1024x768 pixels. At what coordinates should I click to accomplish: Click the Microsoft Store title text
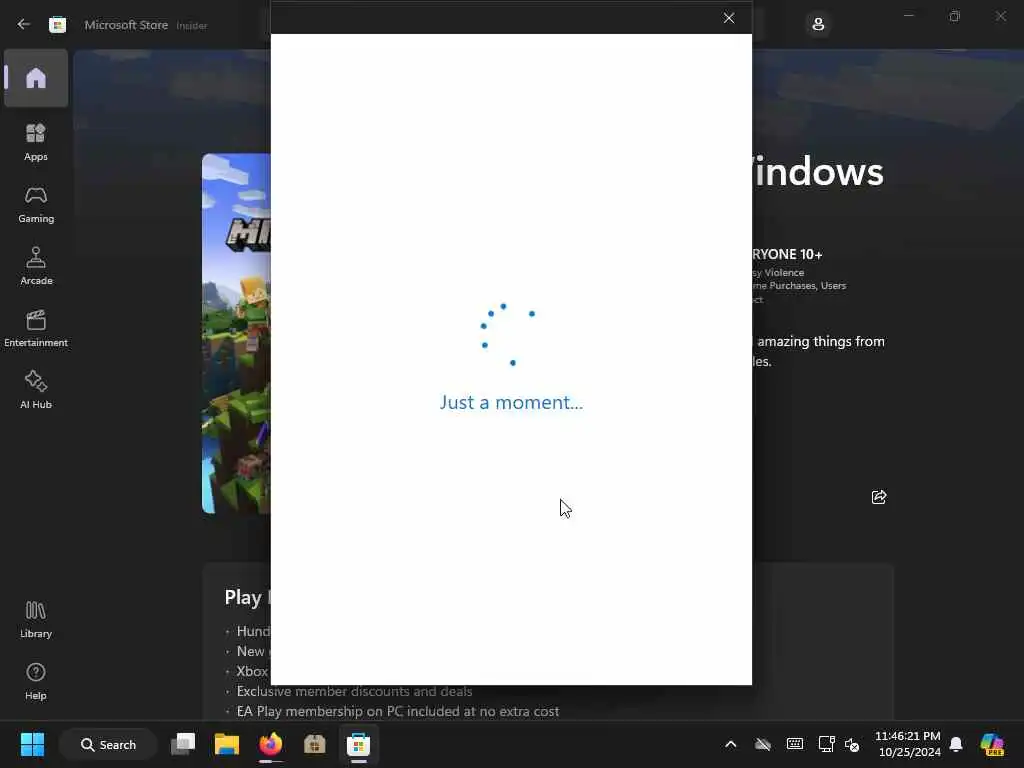click(126, 25)
